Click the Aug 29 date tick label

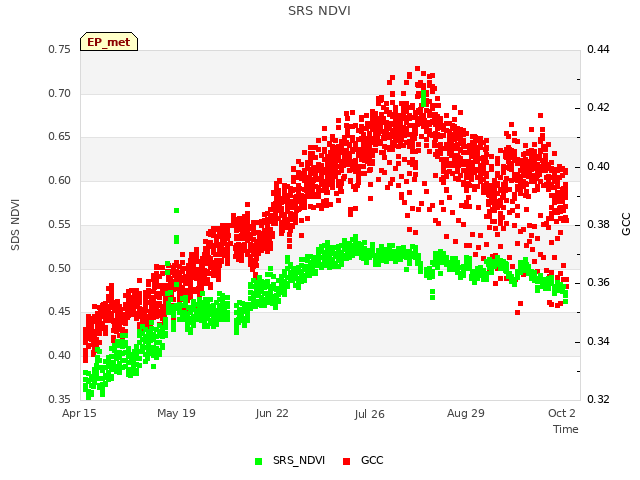click(x=466, y=413)
